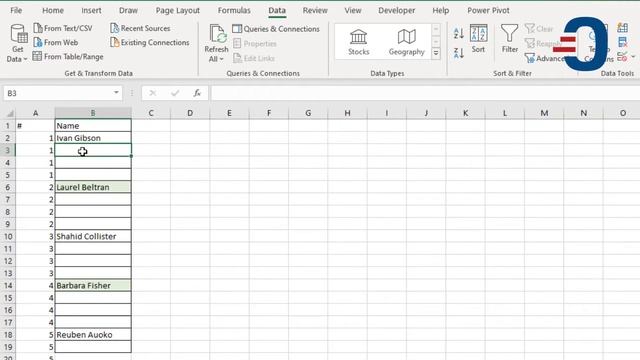Open the Power Pivot tab
The image size is (640, 360).
(488, 10)
